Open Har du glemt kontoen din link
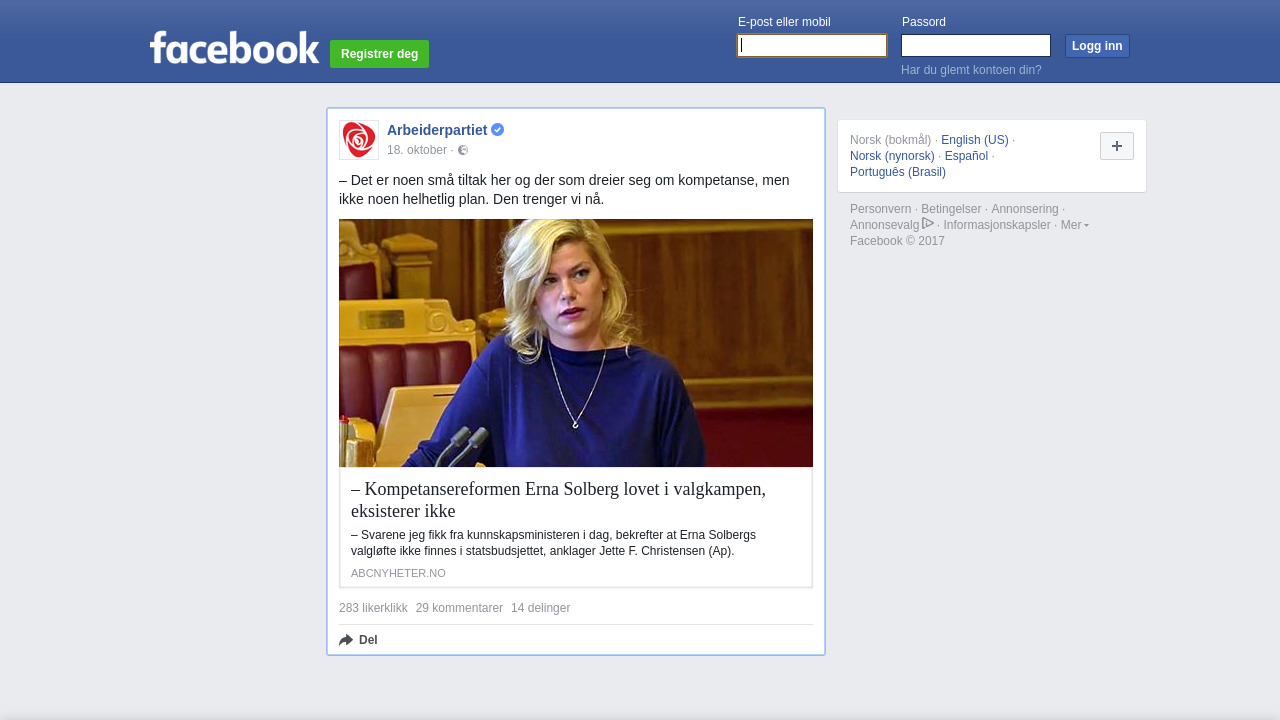1280x720 pixels. (971, 70)
